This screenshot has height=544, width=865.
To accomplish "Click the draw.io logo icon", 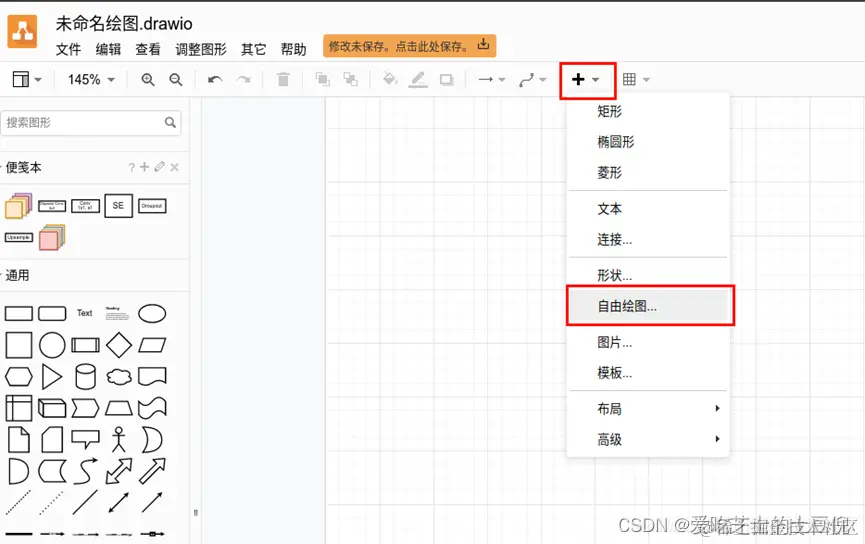I will [x=22, y=31].
